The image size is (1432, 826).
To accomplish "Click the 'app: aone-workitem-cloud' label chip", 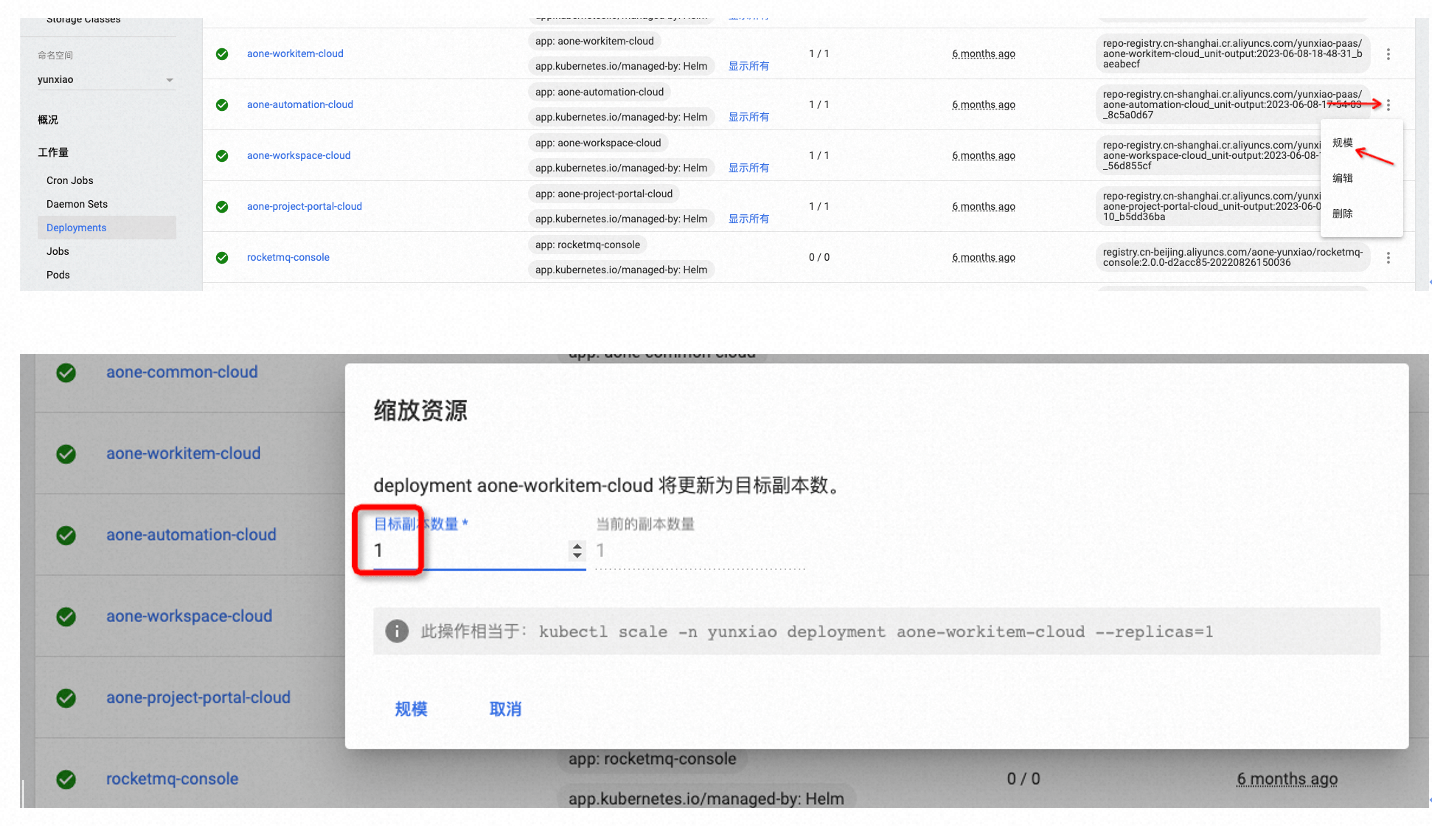I will (594, 41).
